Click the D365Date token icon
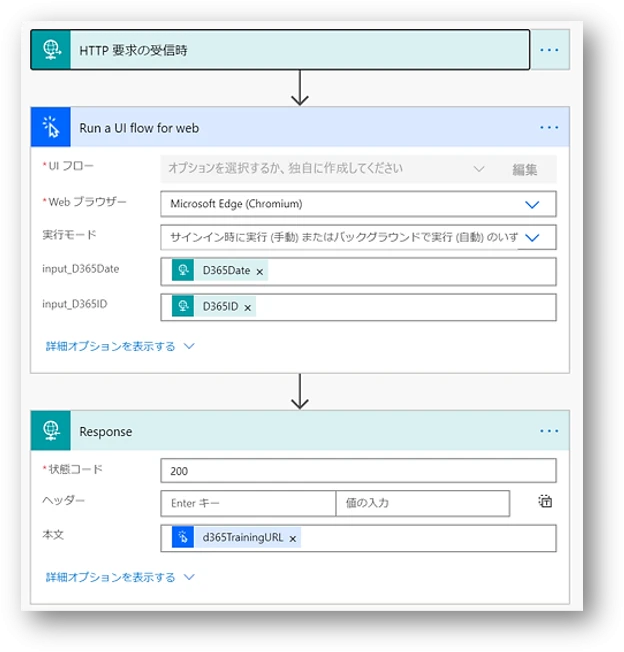624x652 pixels. 183,270
